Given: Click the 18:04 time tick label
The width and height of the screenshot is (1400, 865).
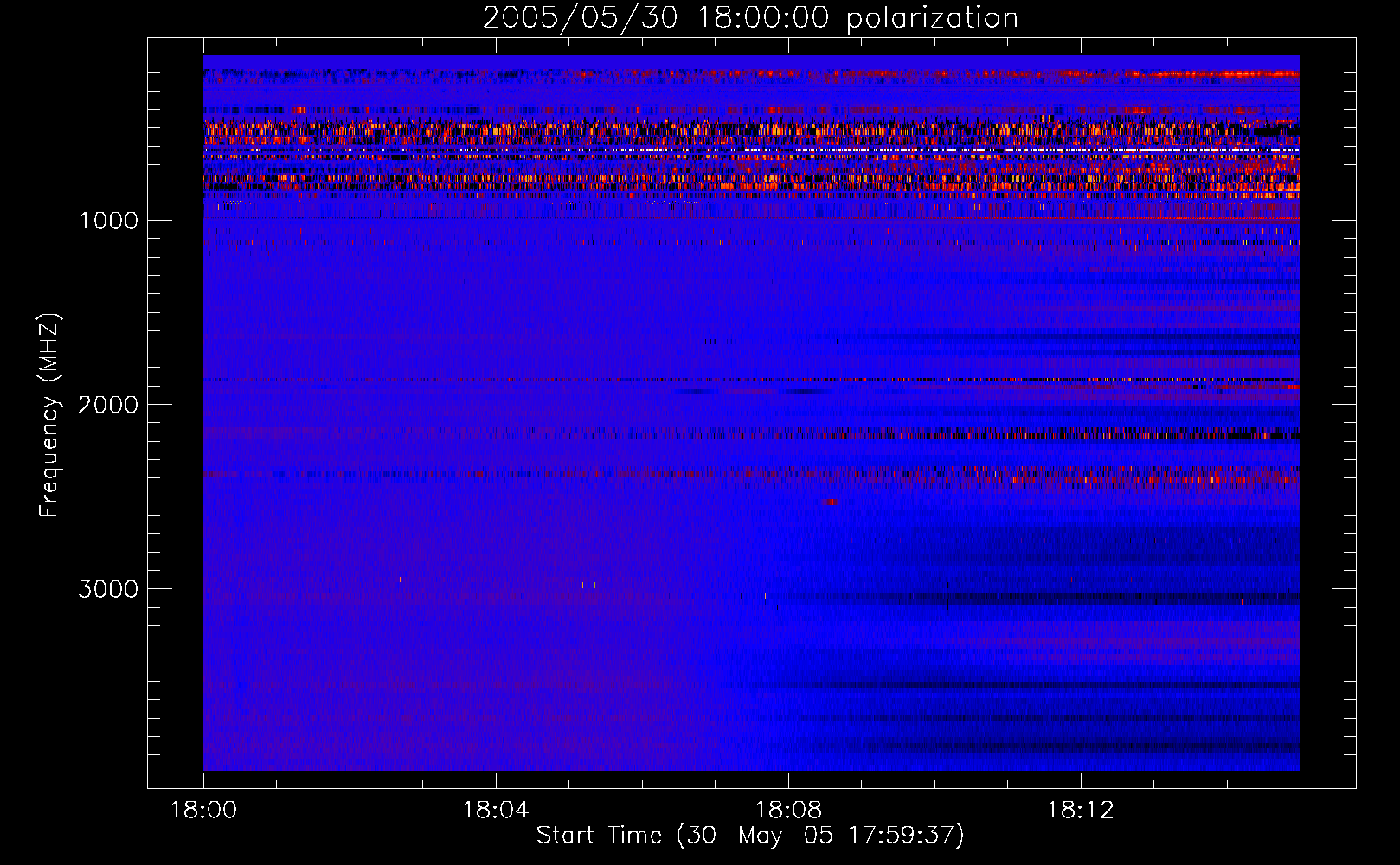Looking at the screenshot, I should [496, 811].
